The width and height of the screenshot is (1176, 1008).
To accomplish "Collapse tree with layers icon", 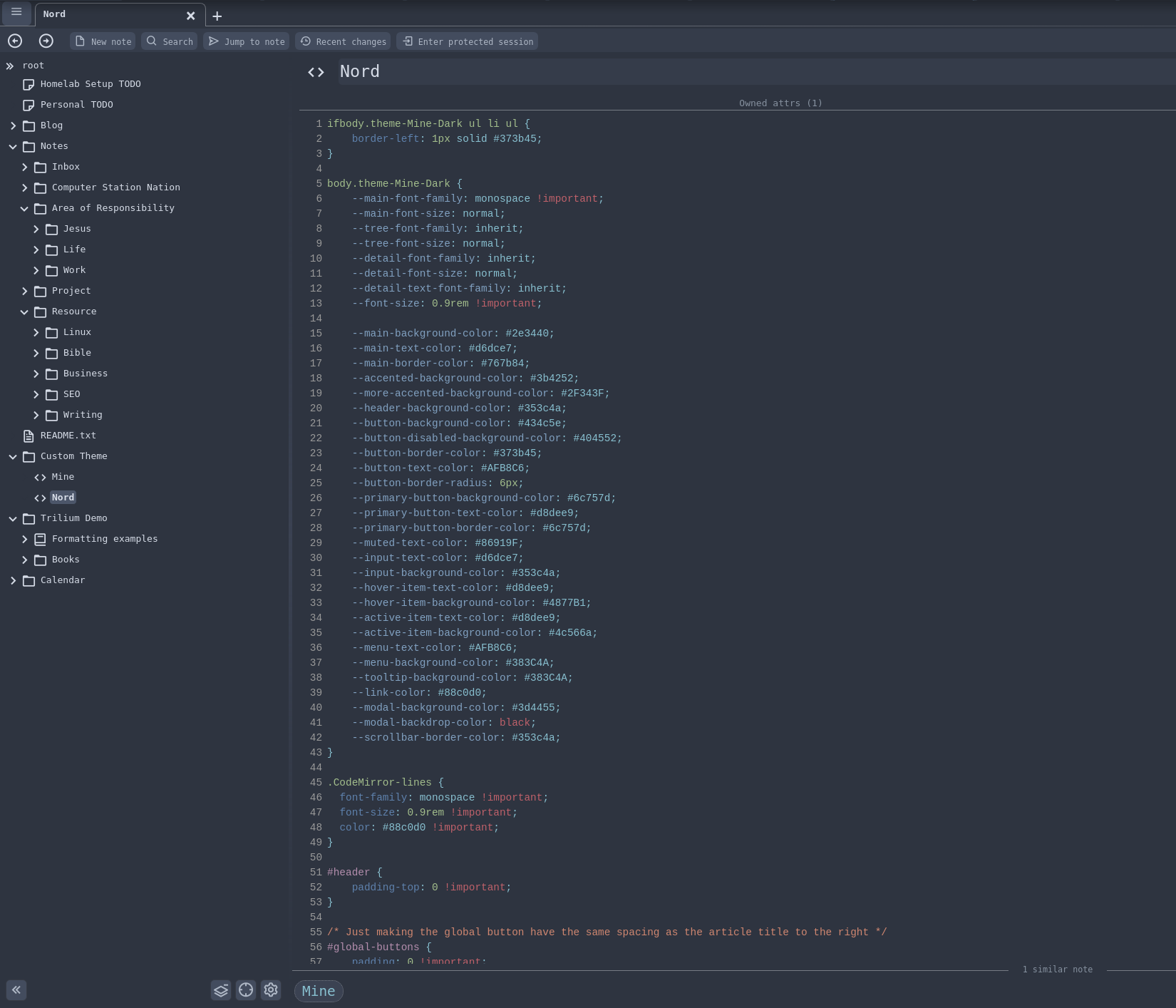I will click(221, 990).
